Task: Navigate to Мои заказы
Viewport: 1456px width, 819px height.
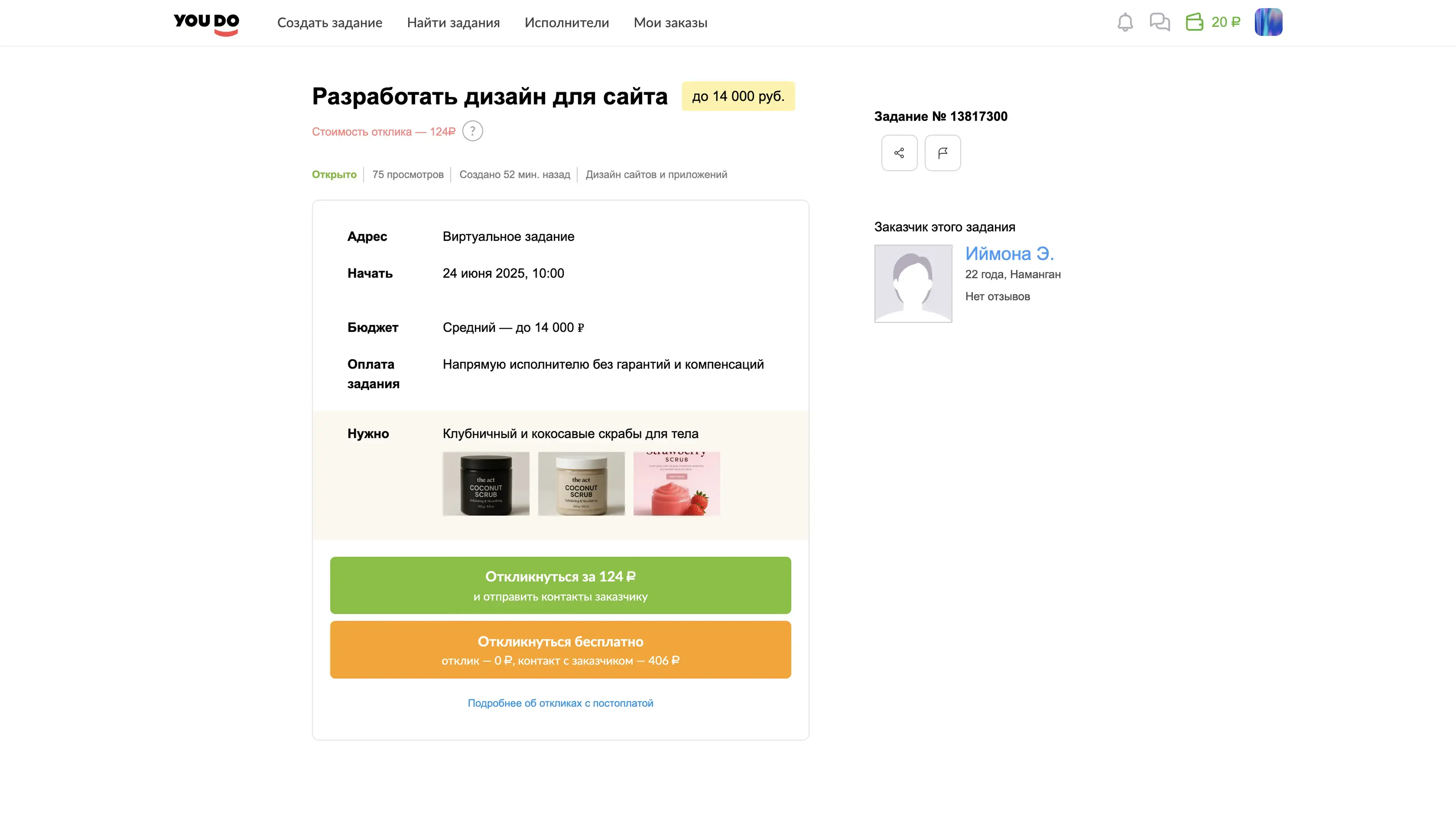Action: [x=670, y=23]
